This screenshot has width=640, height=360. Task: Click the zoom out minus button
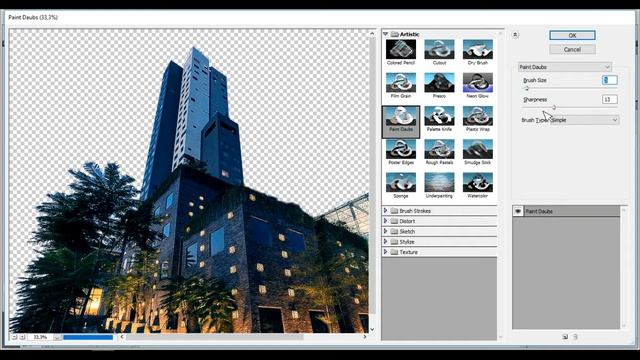click(14, 337)
